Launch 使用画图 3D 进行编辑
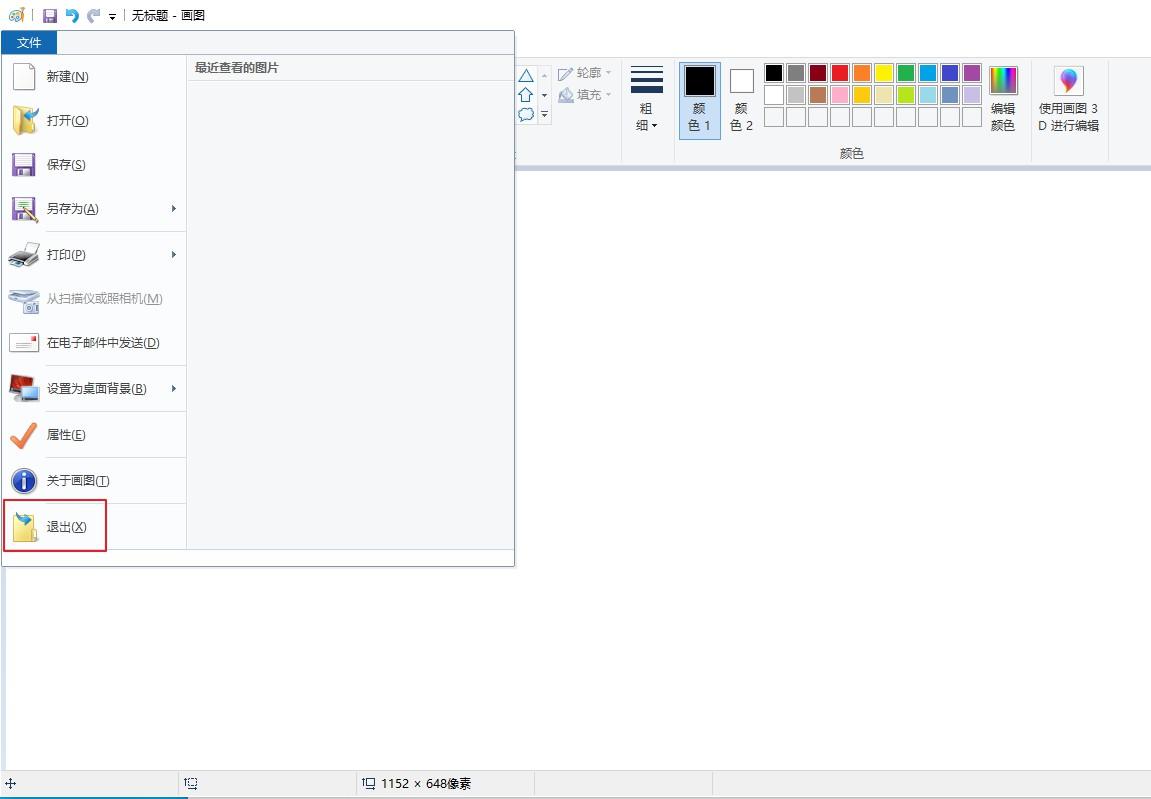The width and height of the screenshot is (1151, 799). point(1068,98)
